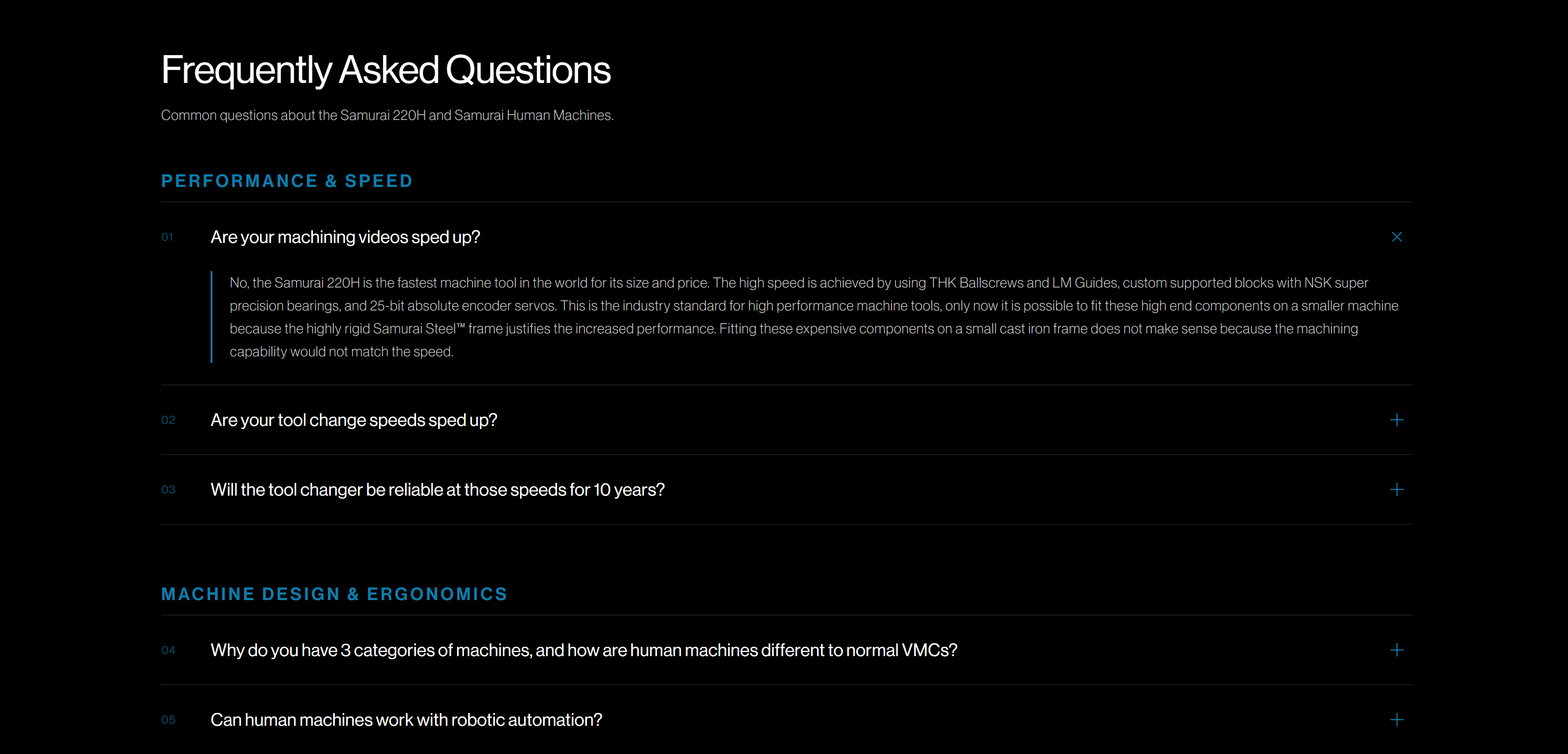Click the plus icon beside question 04
Viewport: 1568px width, 754px height.
tap(1397, 650)
